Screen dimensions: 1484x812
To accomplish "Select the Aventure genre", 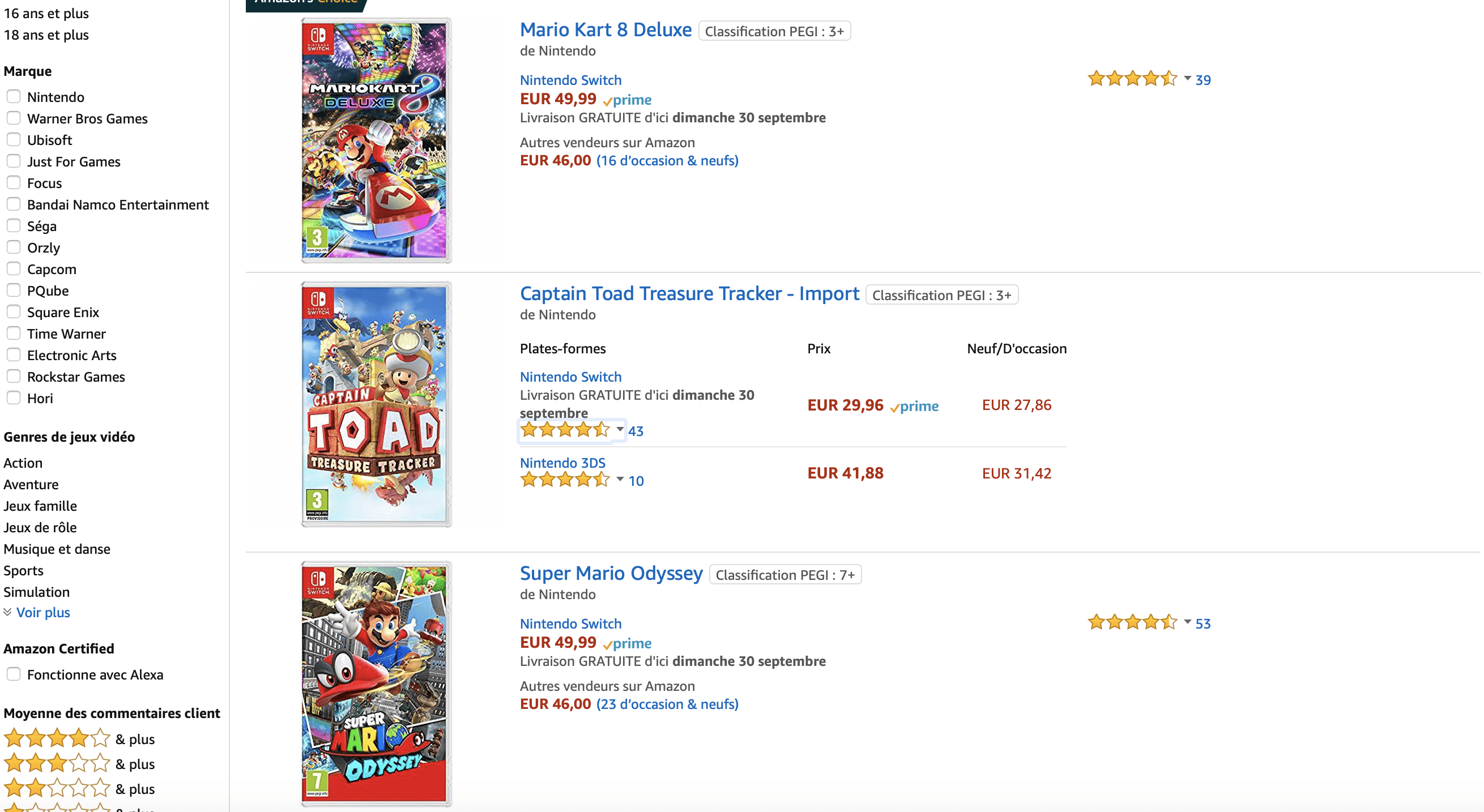I will 31,484.
